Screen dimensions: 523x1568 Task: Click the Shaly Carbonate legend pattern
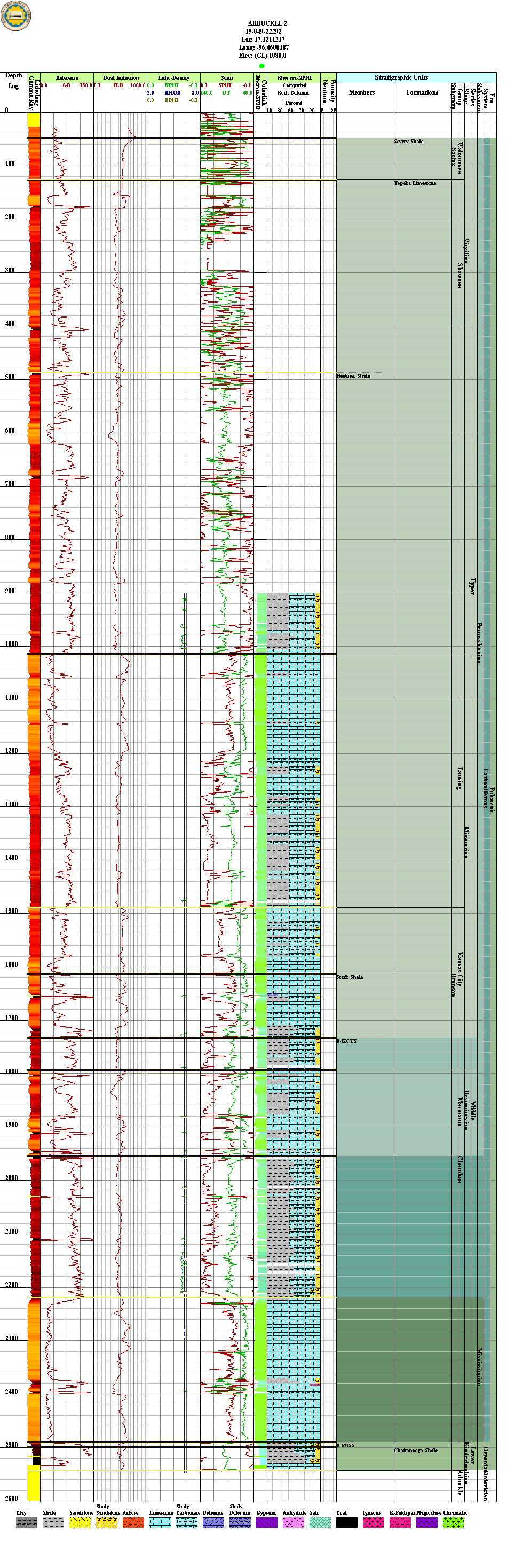pos(187,1523)
